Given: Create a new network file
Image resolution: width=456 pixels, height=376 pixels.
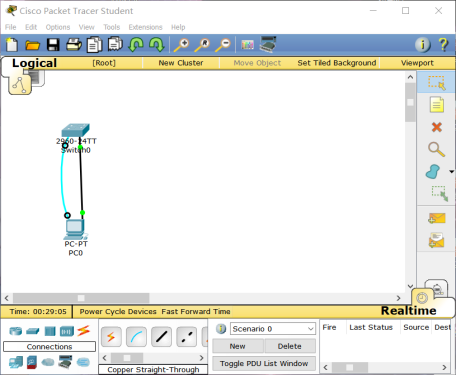Looking at the screenshot, I should pos(12,45).
